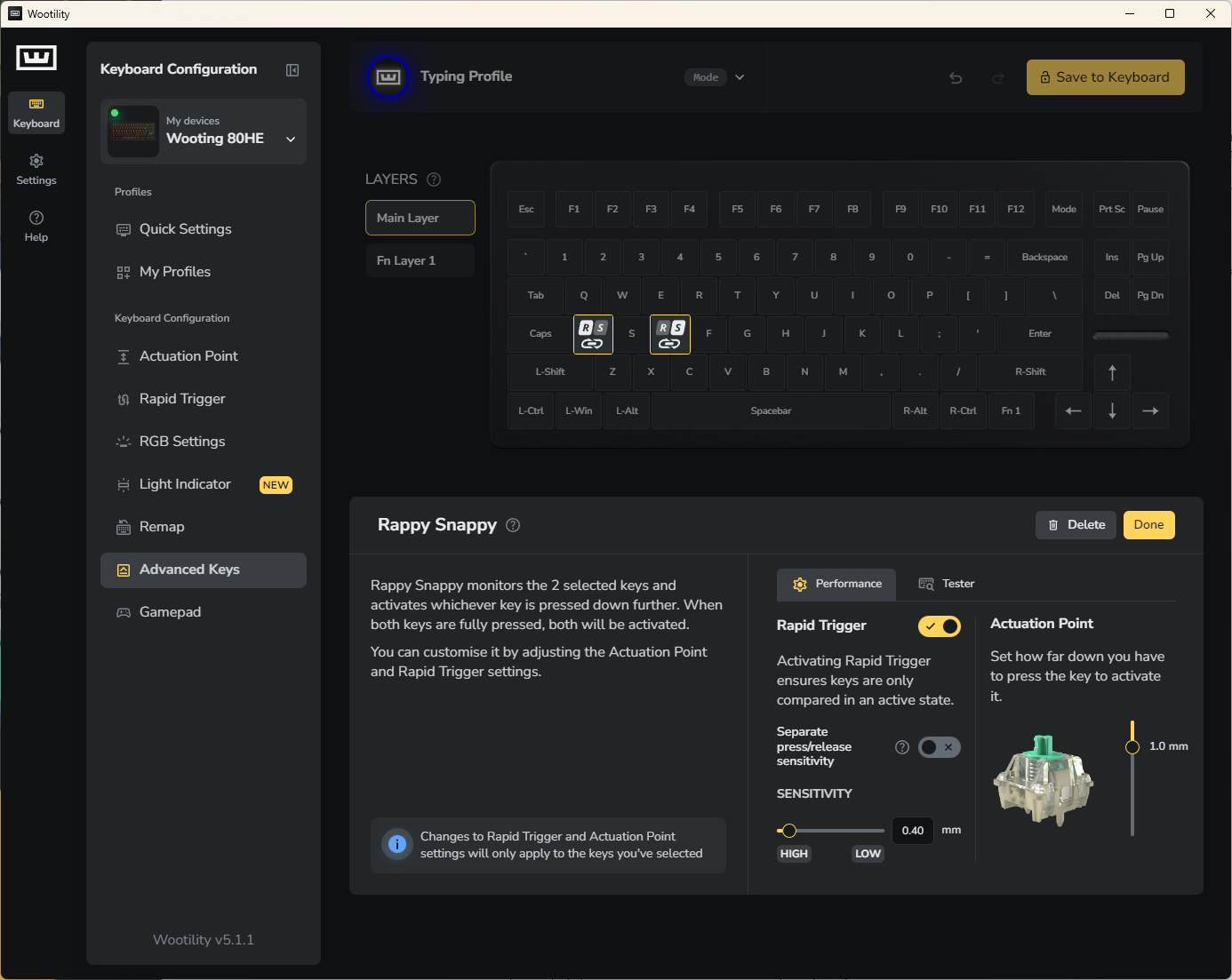Click the Esc key on the layout
The width and height of the screenshot is (1232, 980).
[526, 210]
